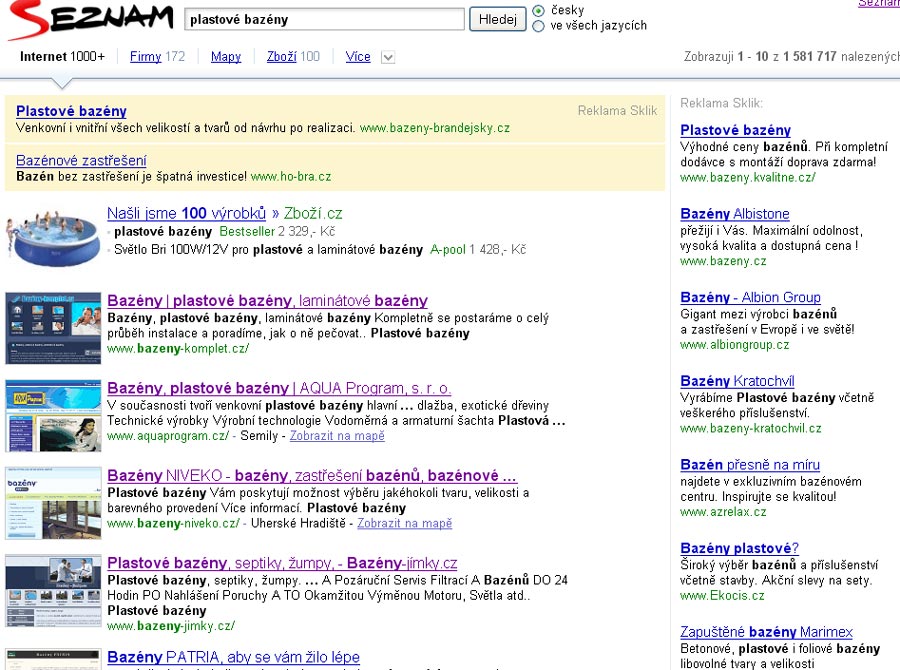This screenshot has height=670, width=900.
Task: Select the 've všech jazycích' radio button
Action: 538,26
